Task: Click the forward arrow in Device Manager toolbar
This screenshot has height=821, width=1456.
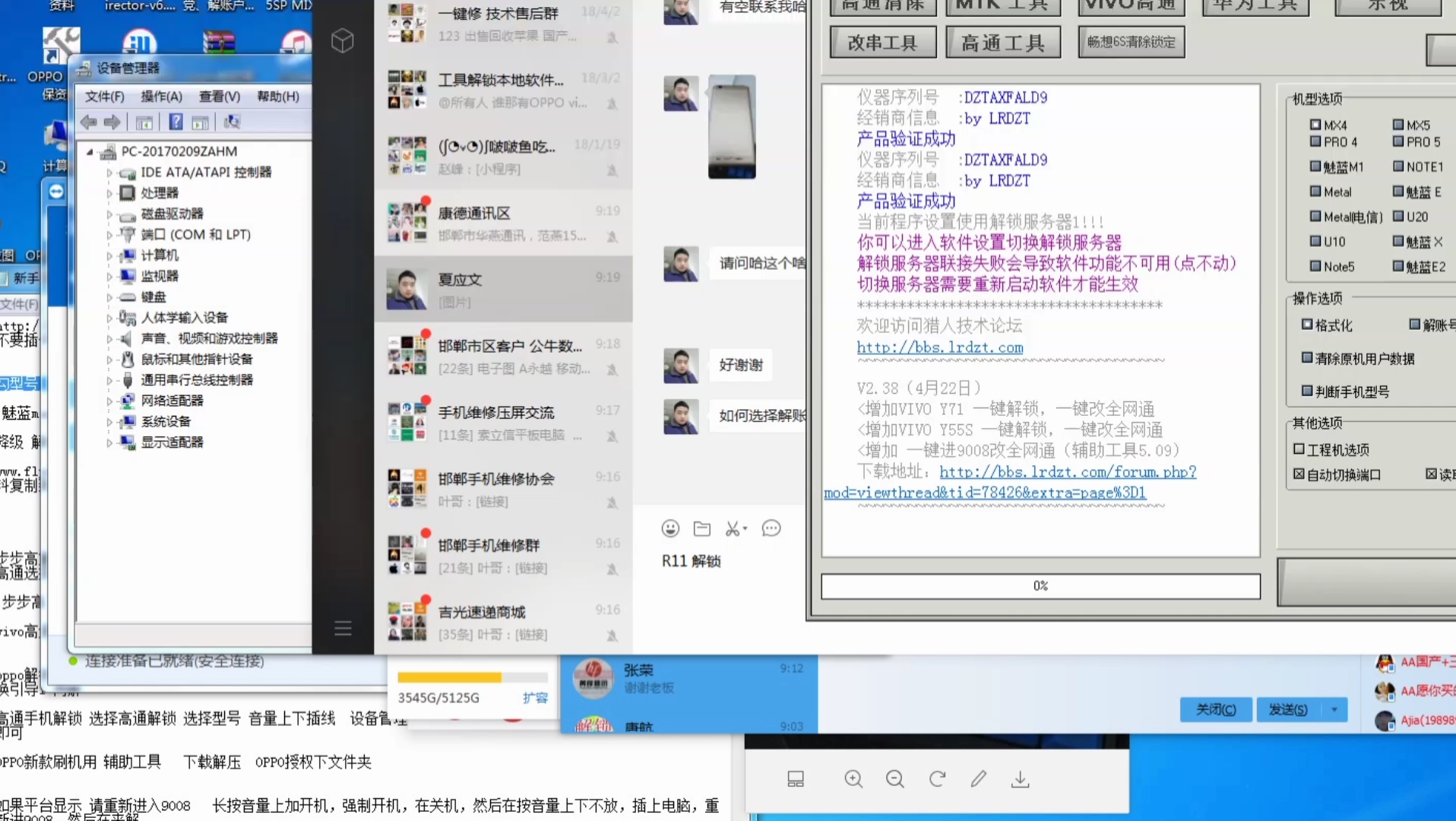Action: click(x=112, y=122)
